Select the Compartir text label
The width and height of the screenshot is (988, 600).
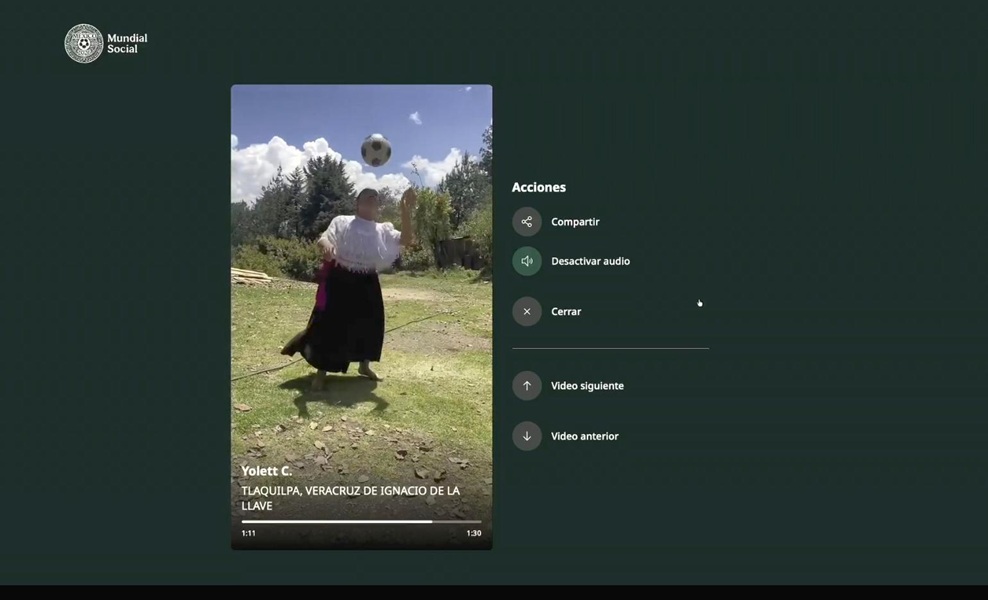[575, 222]
